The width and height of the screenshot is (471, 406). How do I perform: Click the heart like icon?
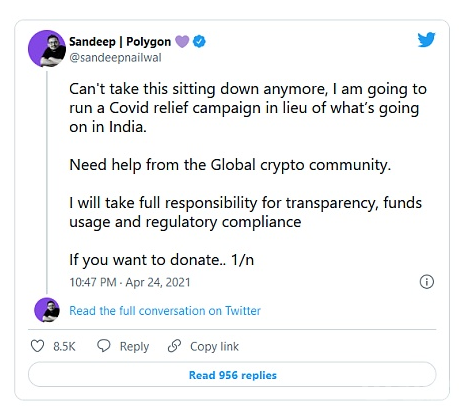pyautogui.click(x=37, y=346)
